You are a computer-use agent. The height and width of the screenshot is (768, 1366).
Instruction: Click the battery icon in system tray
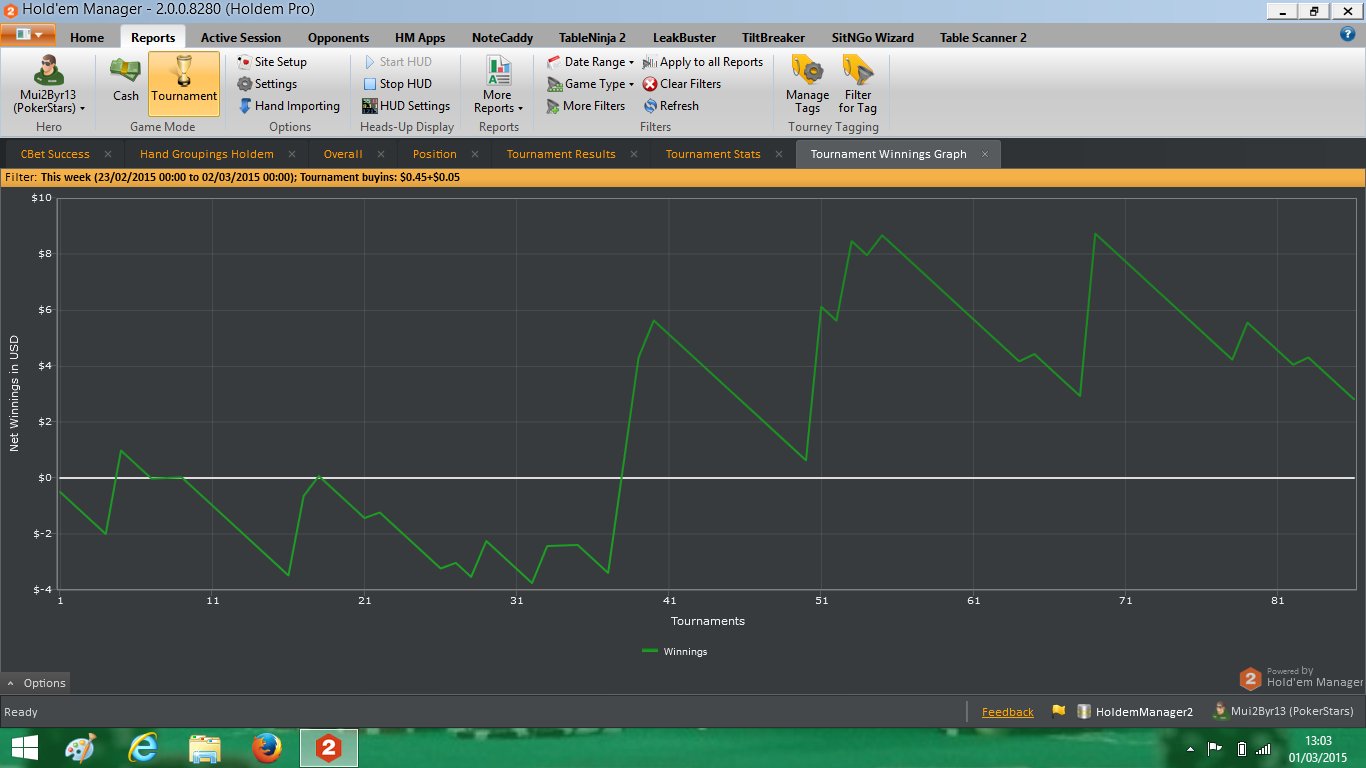coord(1241,748)
